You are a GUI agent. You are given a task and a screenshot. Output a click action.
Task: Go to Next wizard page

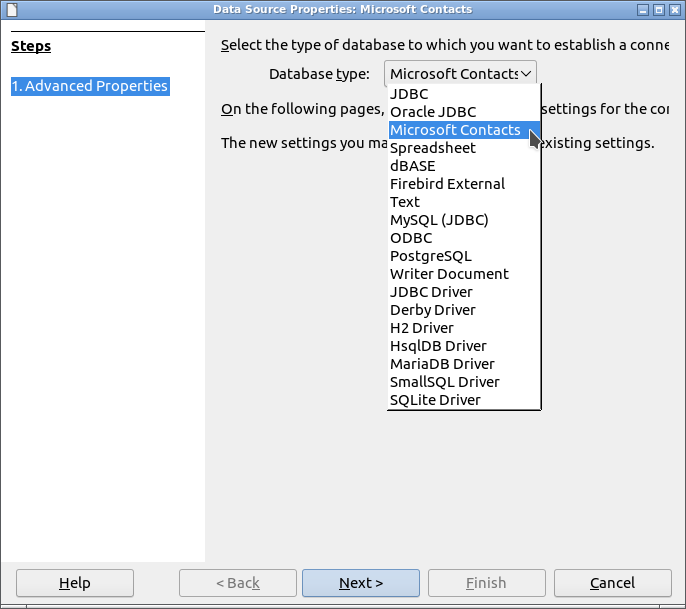click(x=361, y=583)
